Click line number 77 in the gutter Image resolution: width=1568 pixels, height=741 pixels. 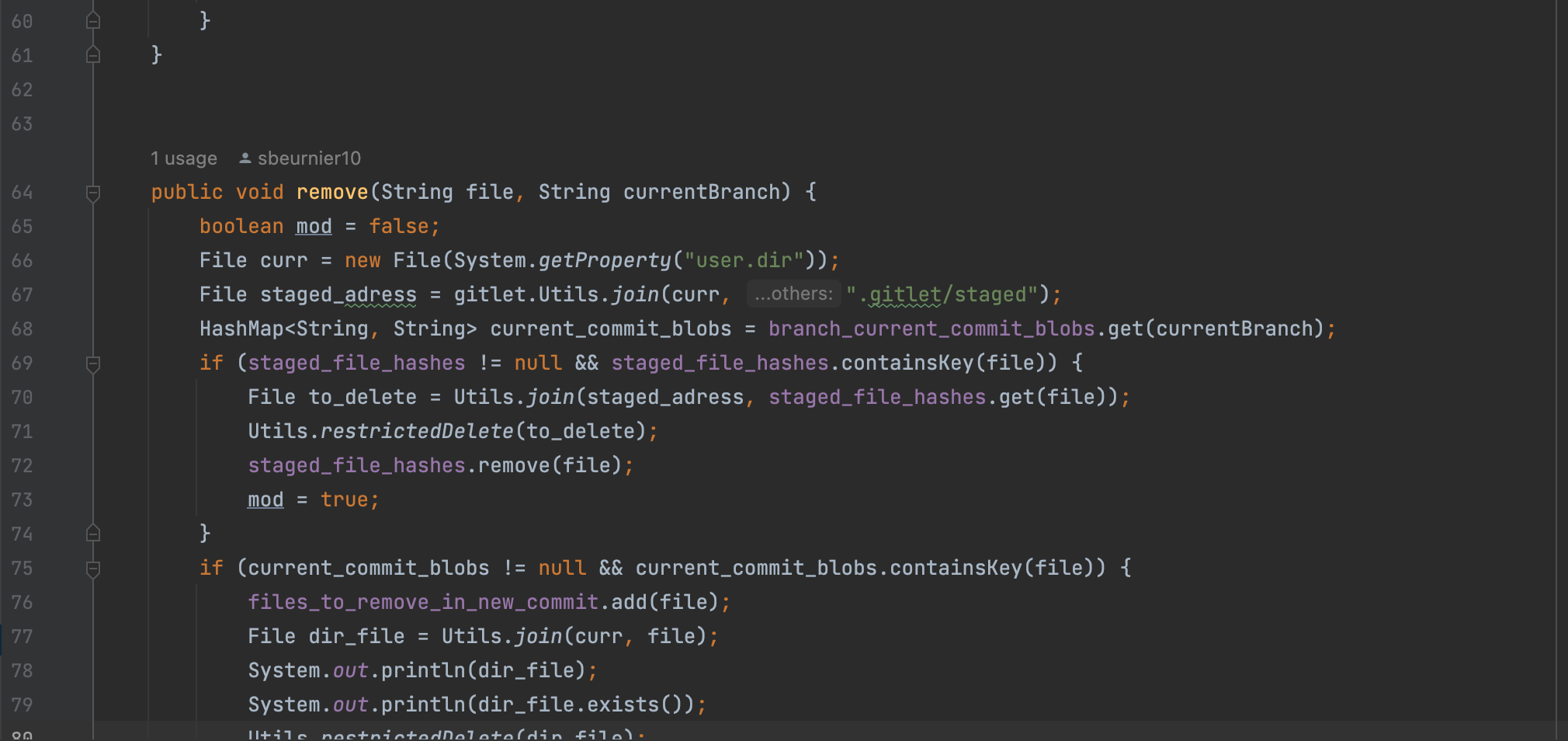[x=23, y=637]
